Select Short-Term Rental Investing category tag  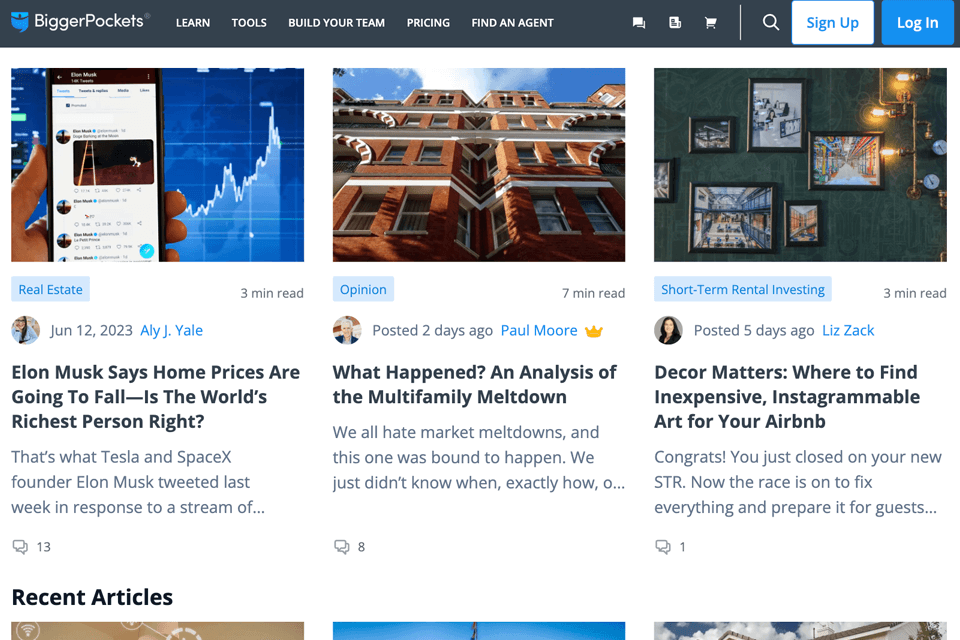(743, 289)
